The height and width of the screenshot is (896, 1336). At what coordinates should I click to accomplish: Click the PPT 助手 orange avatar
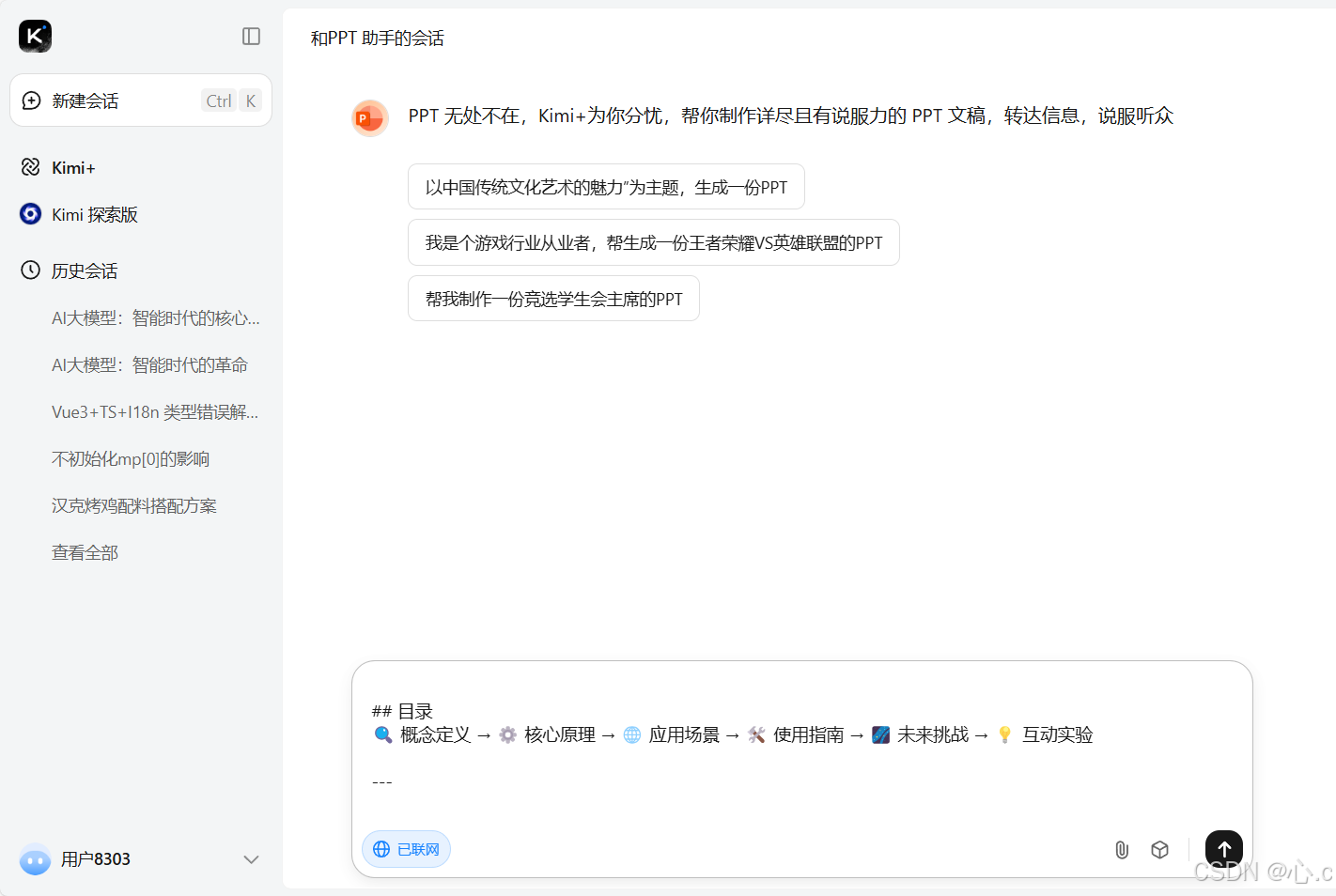pos(369,118)
